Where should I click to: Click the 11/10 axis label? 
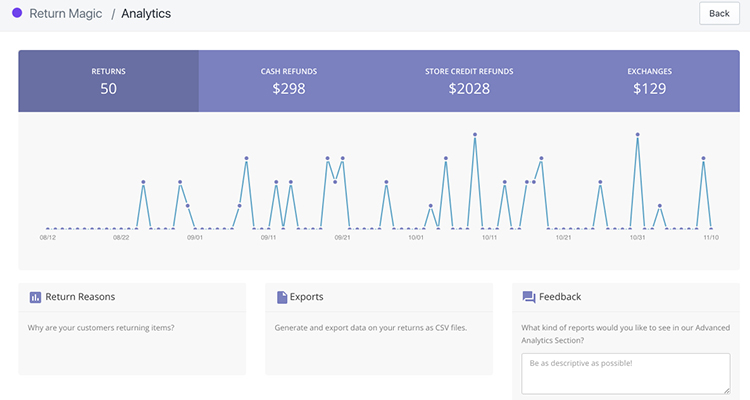711,237
